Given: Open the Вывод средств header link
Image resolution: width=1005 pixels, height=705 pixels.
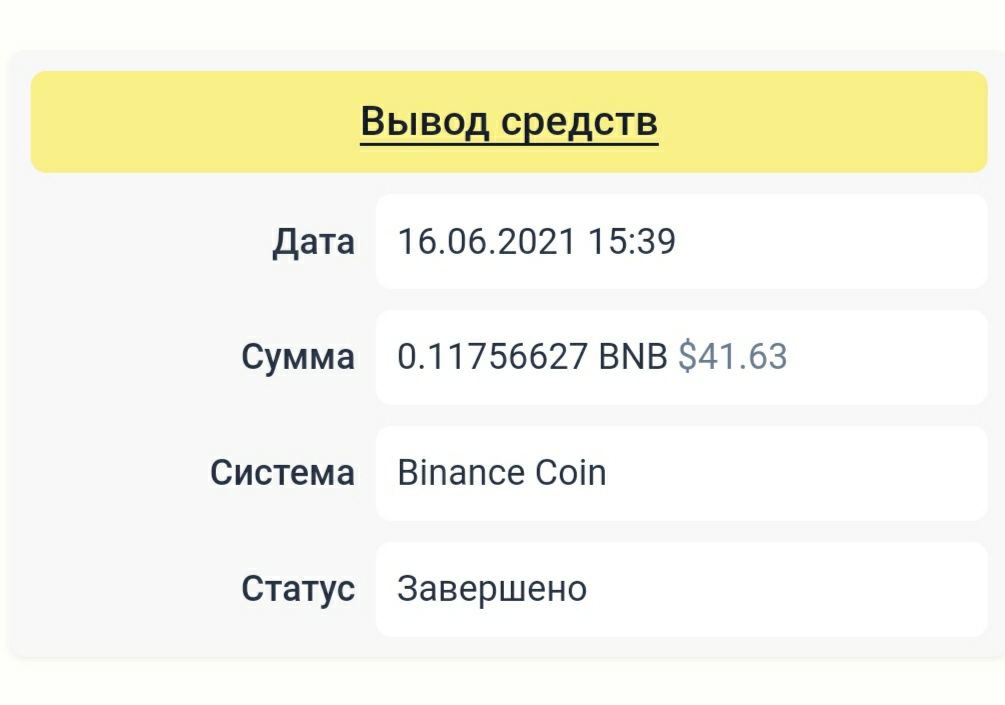Looking at the screenshot, I should point(509,122).
